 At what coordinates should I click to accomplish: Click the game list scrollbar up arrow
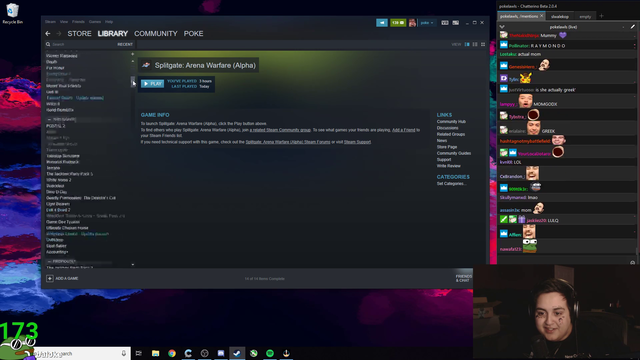click(x=133, y=61)
